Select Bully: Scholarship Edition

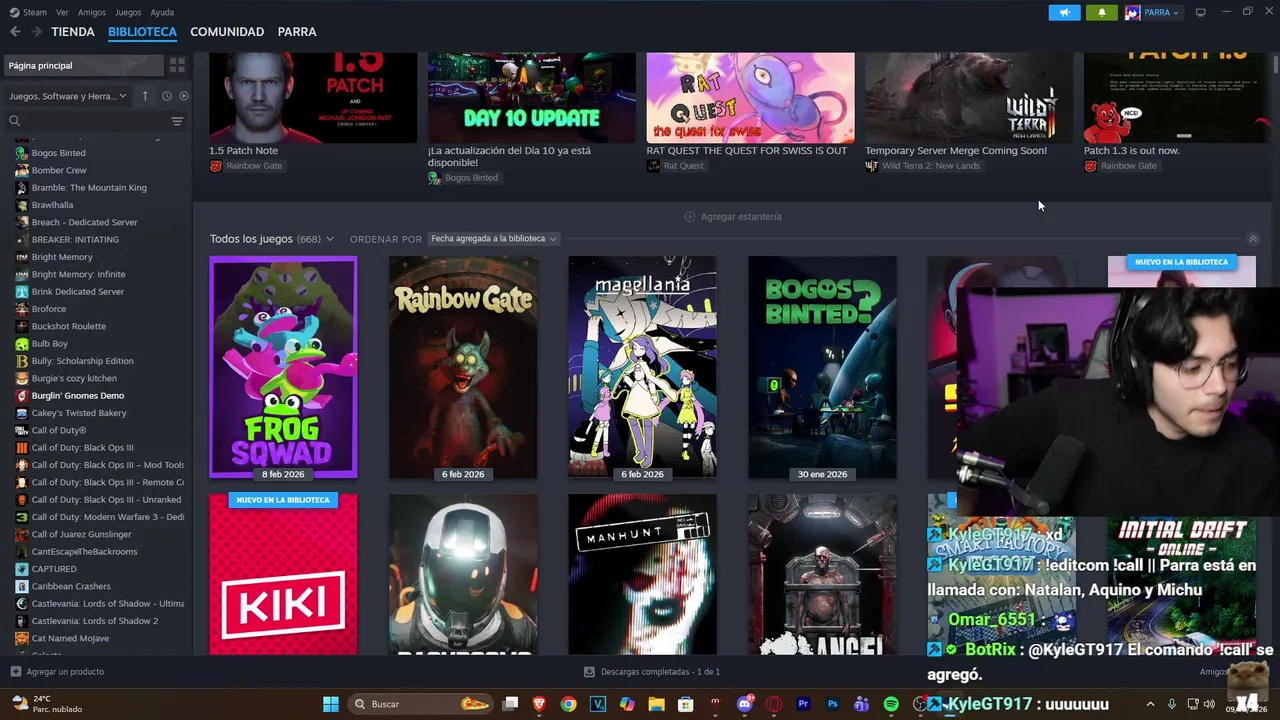tap(82, 361)
